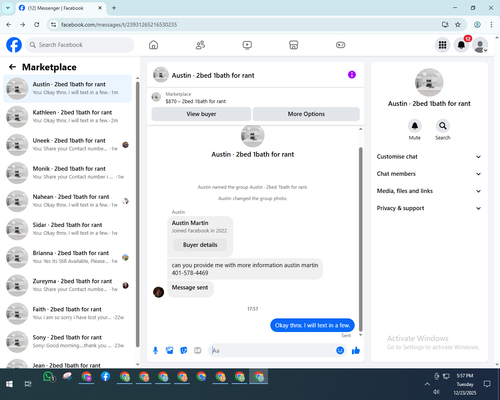Image resolution: width=500 pixels, height=400 pixels.
Task: Open the Sony 2bed 1bath conversation
Action: [67, 341]
